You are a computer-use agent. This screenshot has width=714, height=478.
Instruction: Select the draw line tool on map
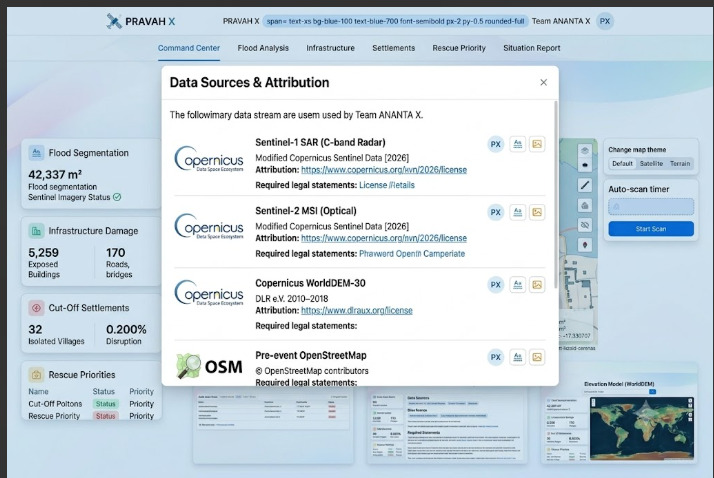pyautogui.click(x=585, y=185)
